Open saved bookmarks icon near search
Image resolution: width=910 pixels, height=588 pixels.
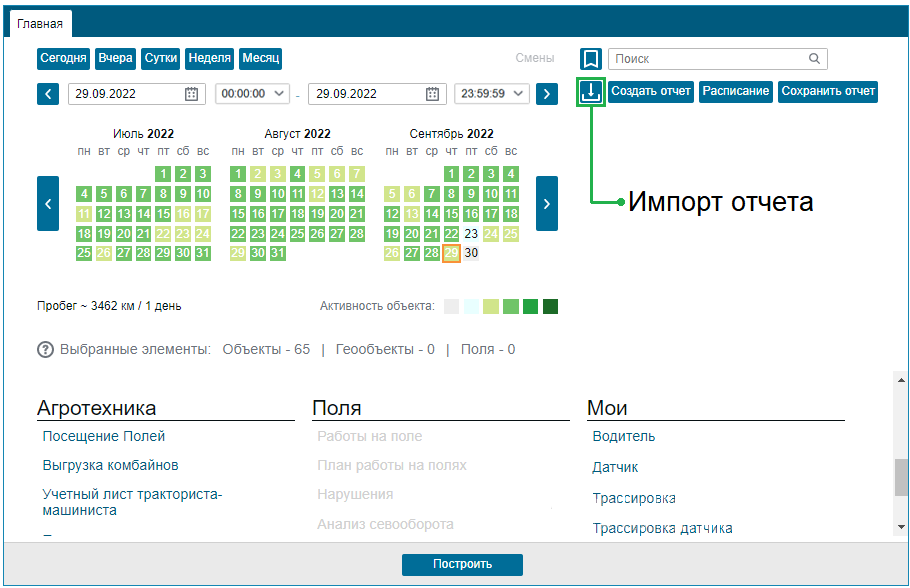590,59
